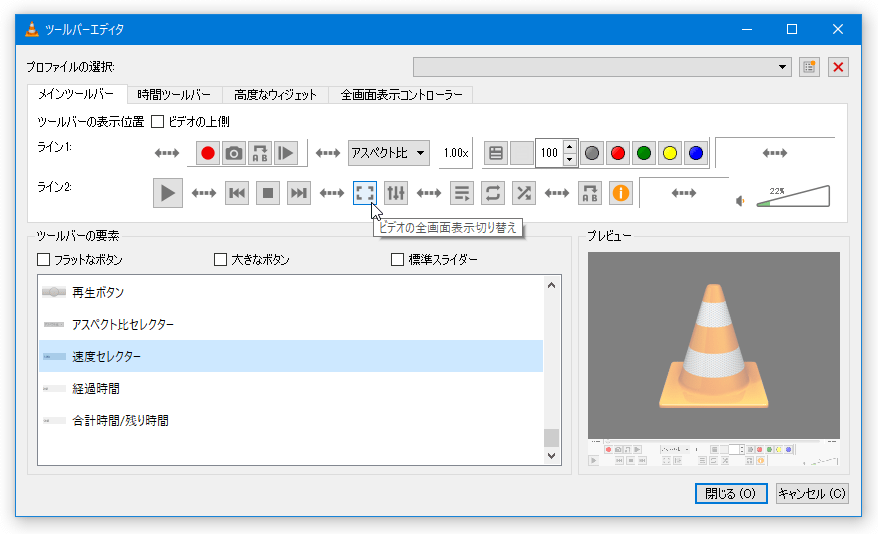
Task: Click the spacer arrow before aspect ratio dropdown
Action: click(x=328, y=153)
